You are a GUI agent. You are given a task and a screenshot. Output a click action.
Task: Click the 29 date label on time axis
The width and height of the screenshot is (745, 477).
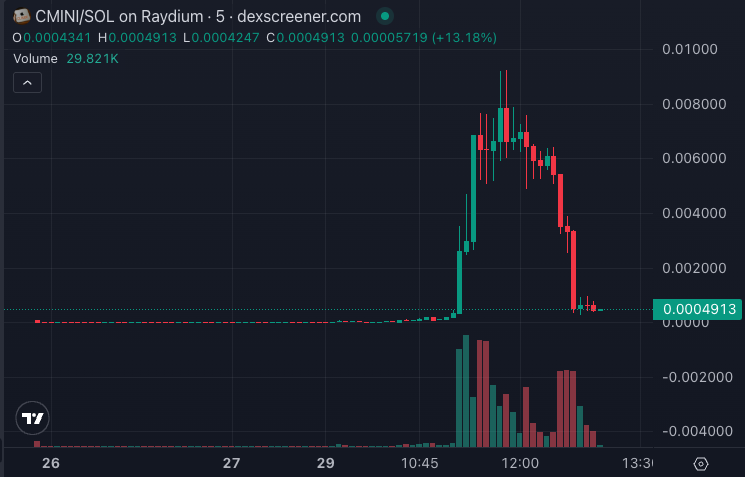326,463
